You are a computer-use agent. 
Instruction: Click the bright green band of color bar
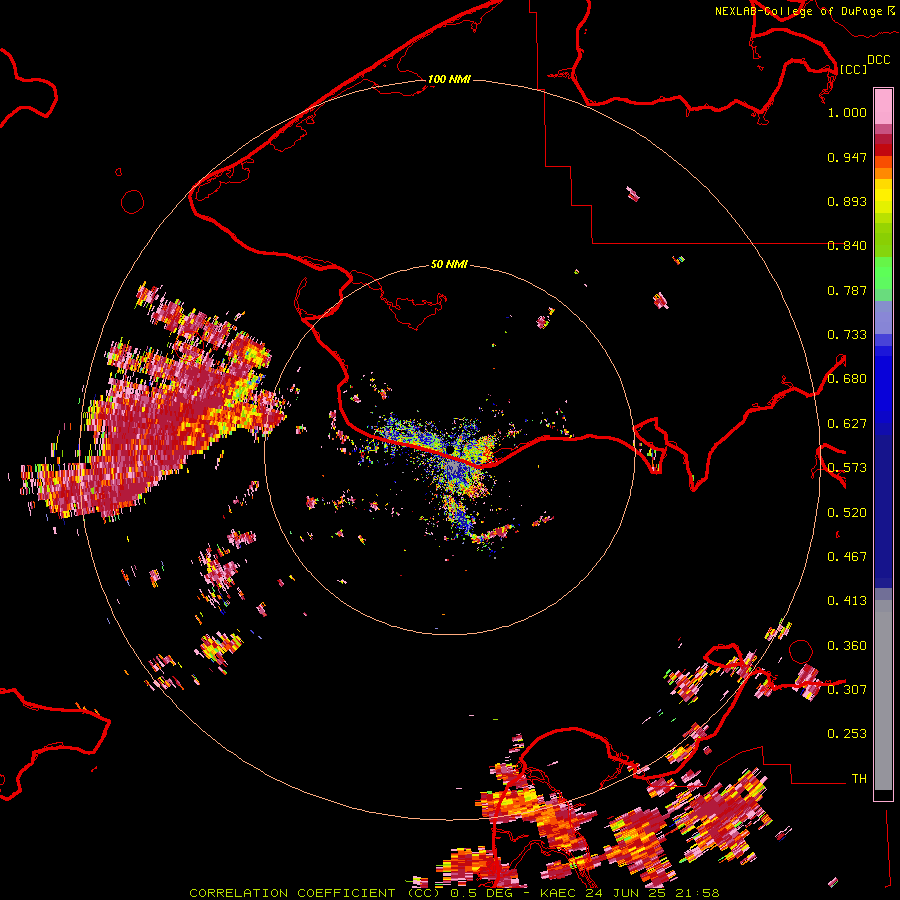tap(883, 273)
